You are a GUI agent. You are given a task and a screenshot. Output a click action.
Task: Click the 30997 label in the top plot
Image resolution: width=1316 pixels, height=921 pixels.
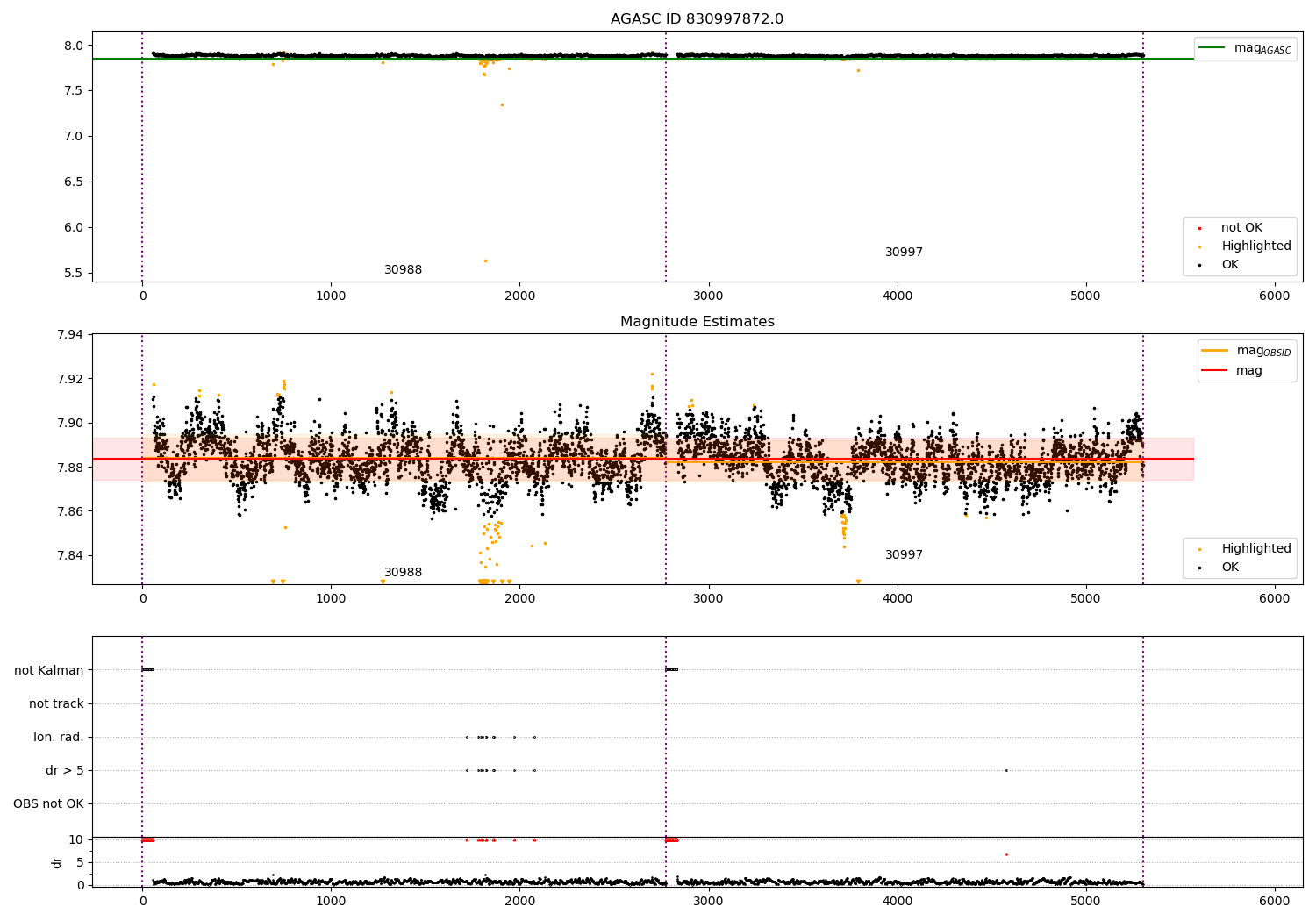904,252
